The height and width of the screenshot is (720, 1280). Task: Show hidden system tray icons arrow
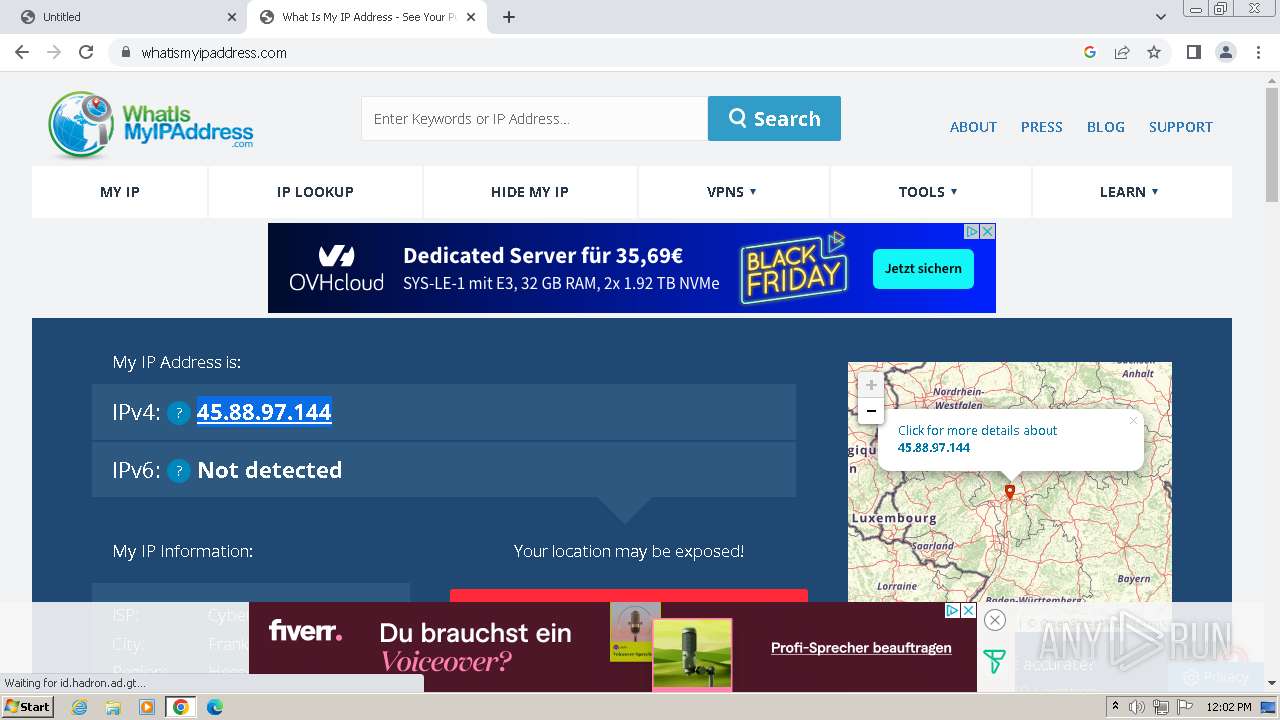pyautogui.click(x=1116, y=707)
